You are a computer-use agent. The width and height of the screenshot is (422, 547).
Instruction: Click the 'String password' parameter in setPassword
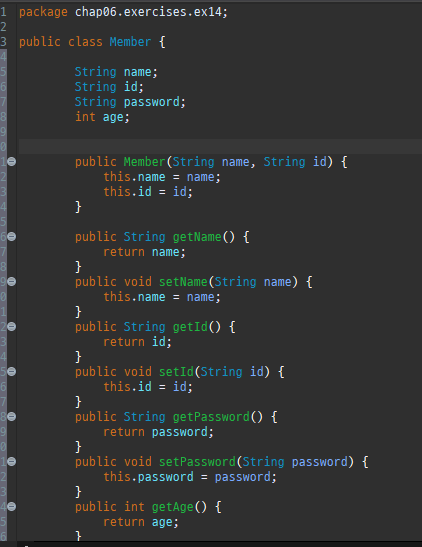pyautogui.click(x=295, y=462)
